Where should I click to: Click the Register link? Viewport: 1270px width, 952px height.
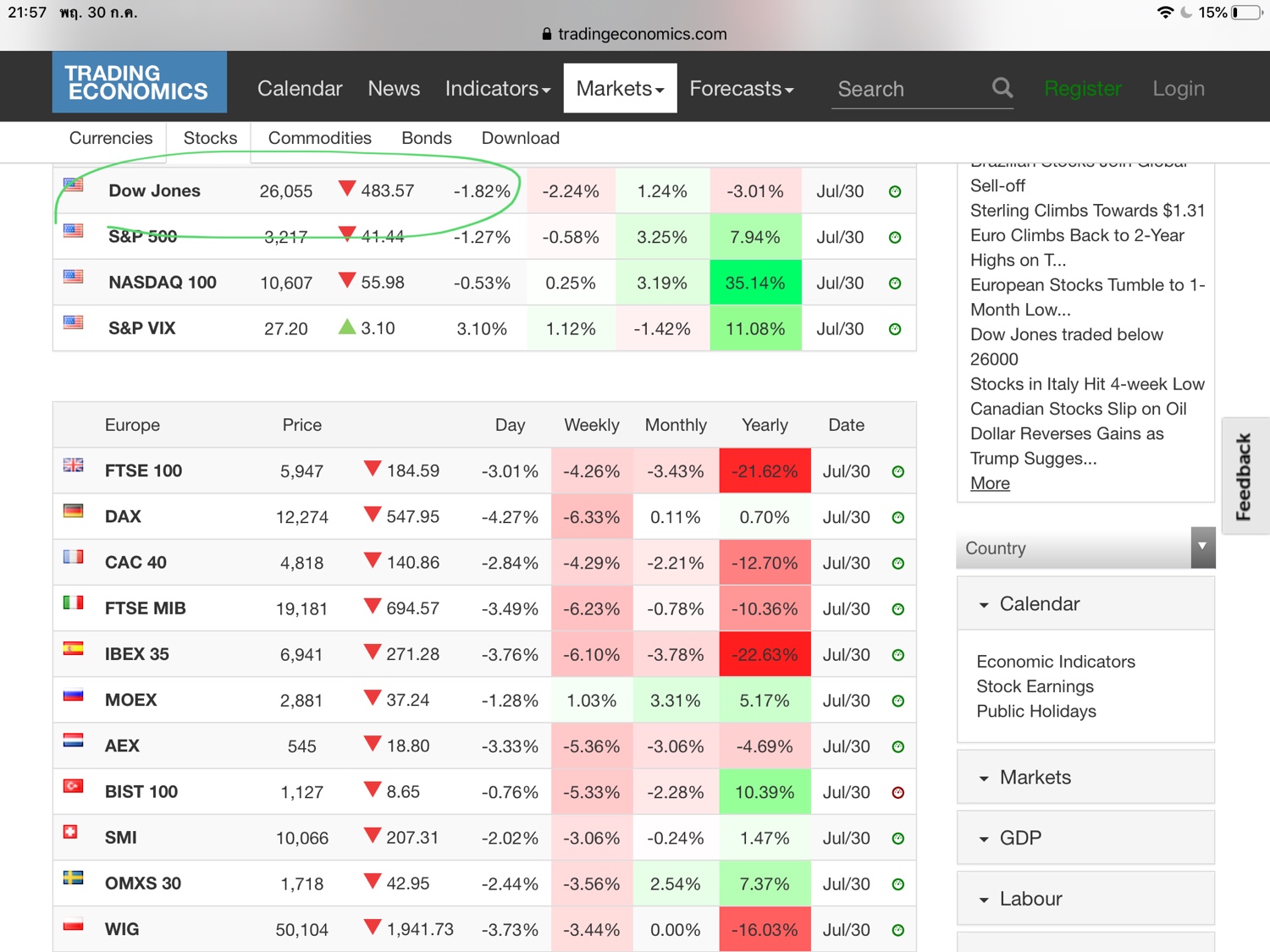click(x=1083, y=88)
